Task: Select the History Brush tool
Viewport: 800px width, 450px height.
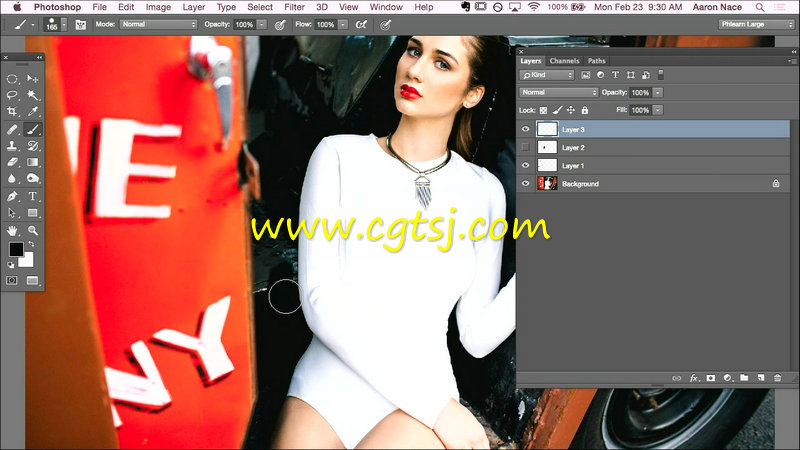Action: 32,146
